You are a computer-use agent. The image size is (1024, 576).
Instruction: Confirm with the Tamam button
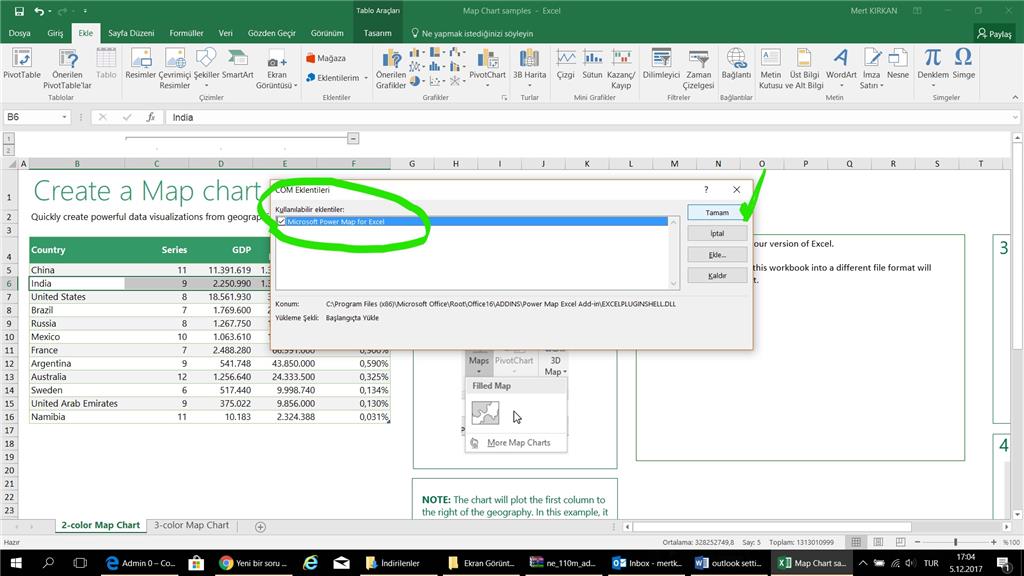(716, 212)
